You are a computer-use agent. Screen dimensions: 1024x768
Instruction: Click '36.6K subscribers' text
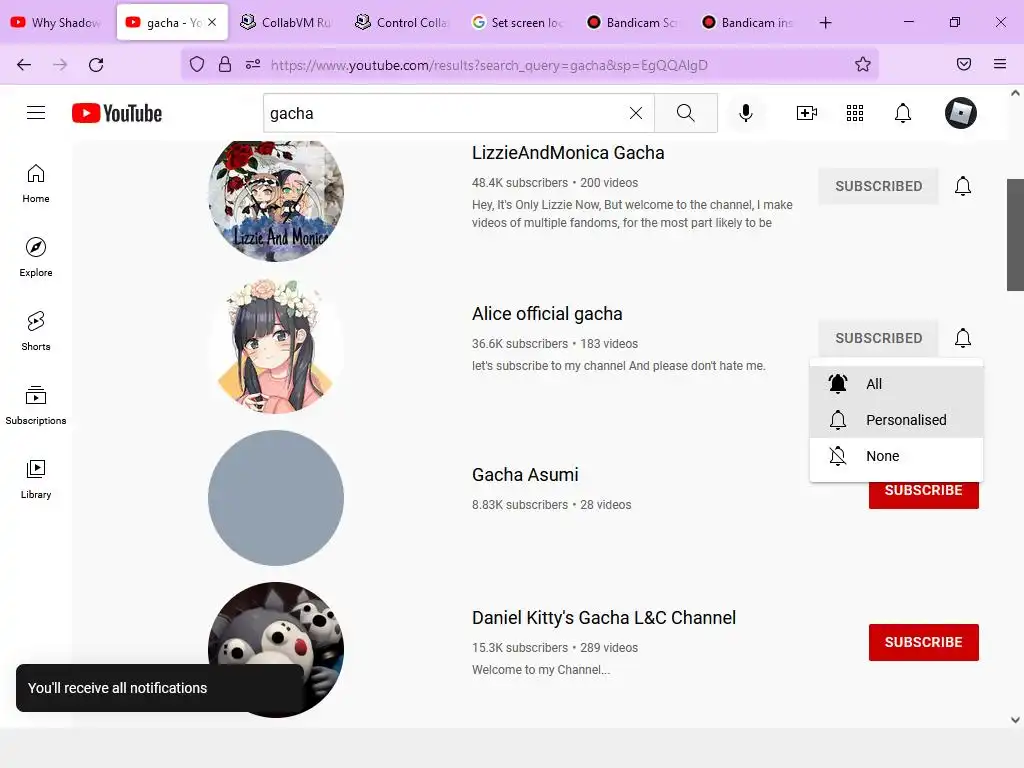click(x=520, y=344)
